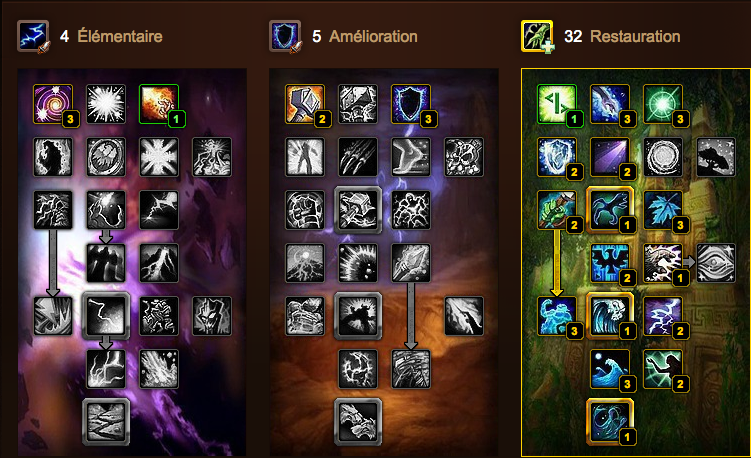Image resolution: width=751 pixels, height=458 pixels.
Task: Click the green star burst talent in Restauration
Action: pyautogui.click(x=663, y=104)
